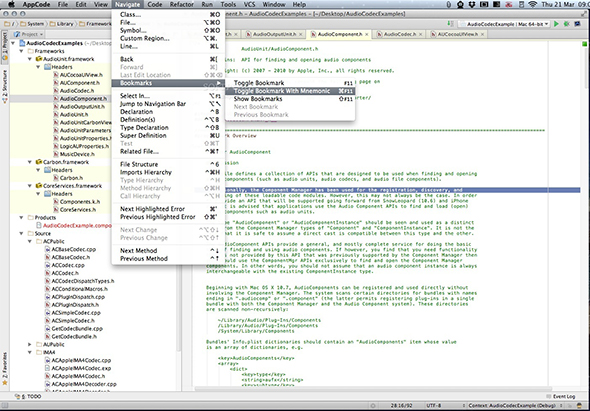This screenshot has height=411, width=590.
Task: Collapse the ACPublic folder
Action: pyautogui.click(x=30, y=241)
